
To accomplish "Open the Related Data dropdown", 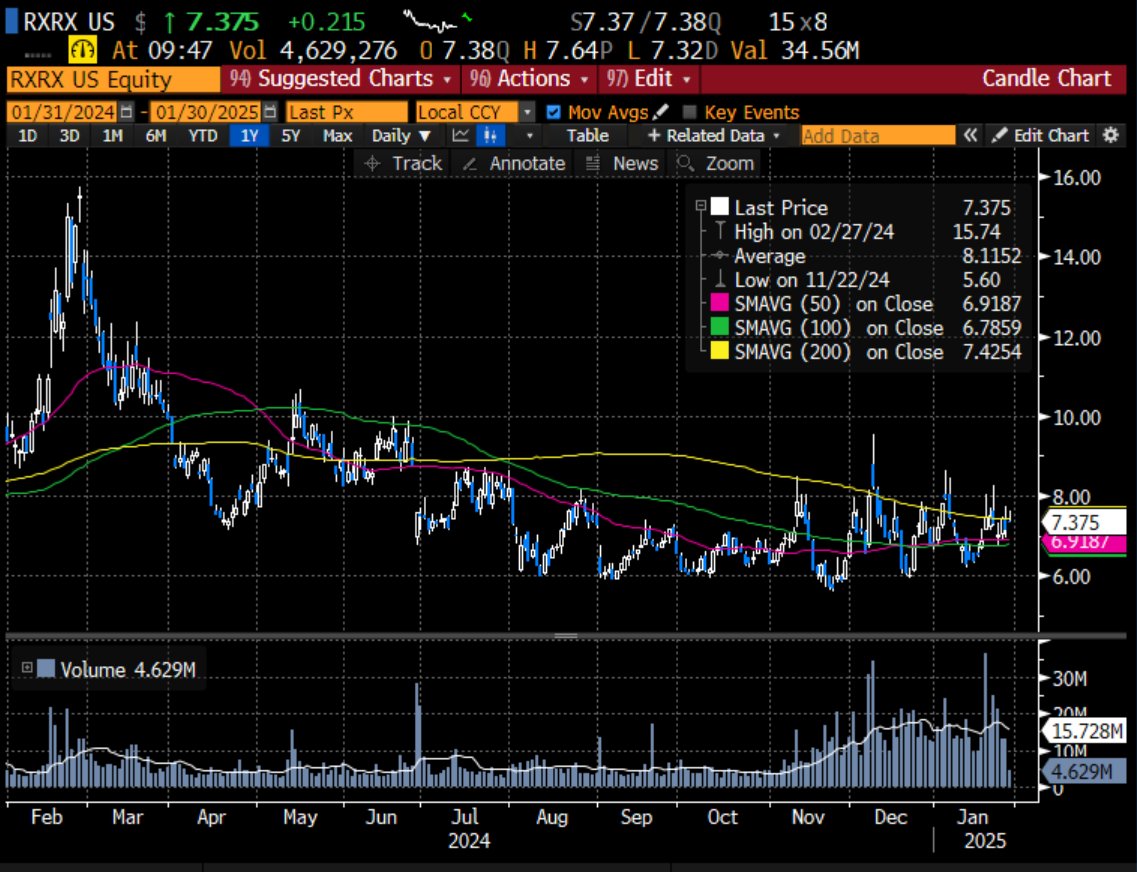I will (x=714, y=136).
